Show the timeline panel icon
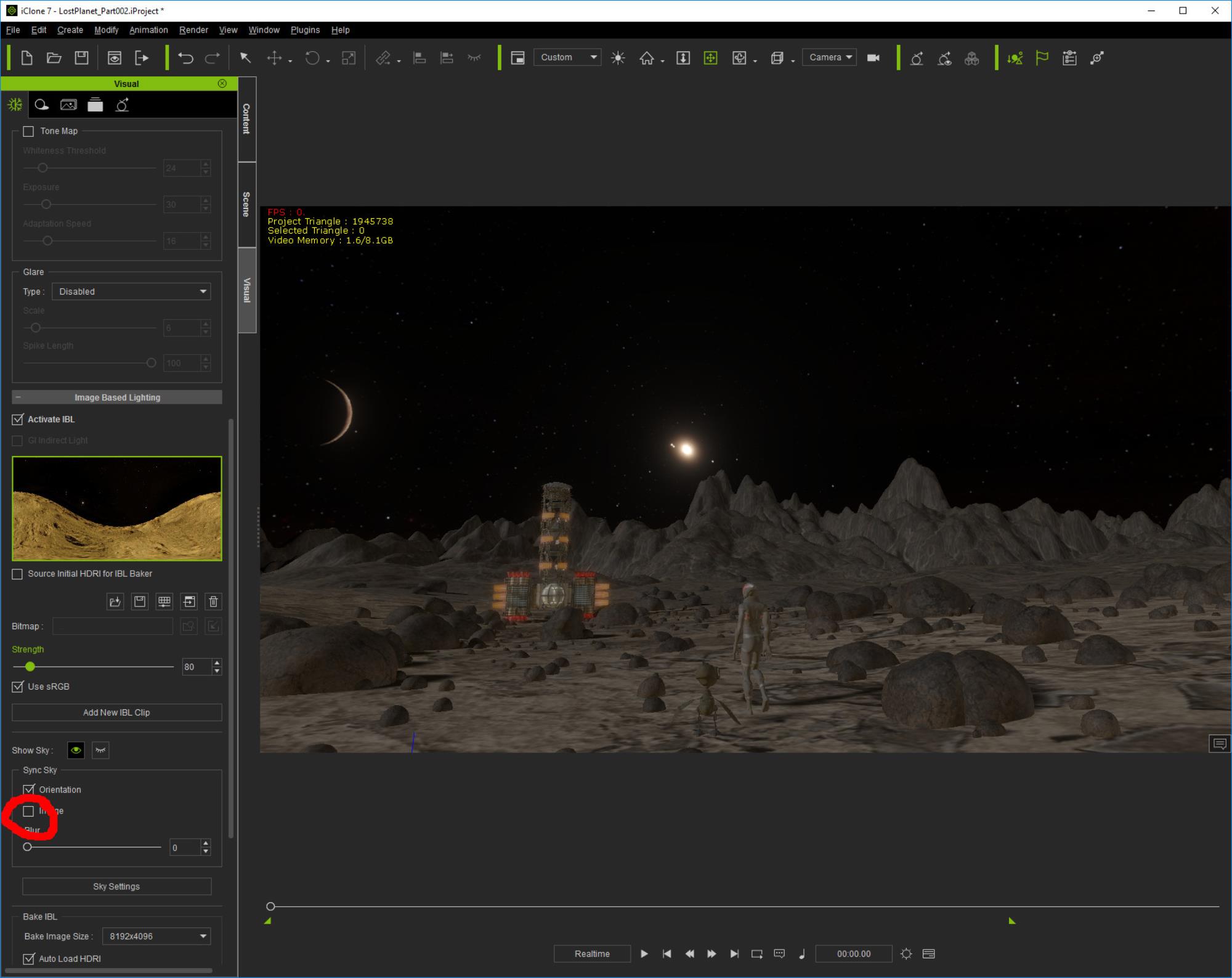This screenshot has height=978, width=1232. tap(929, 953)
